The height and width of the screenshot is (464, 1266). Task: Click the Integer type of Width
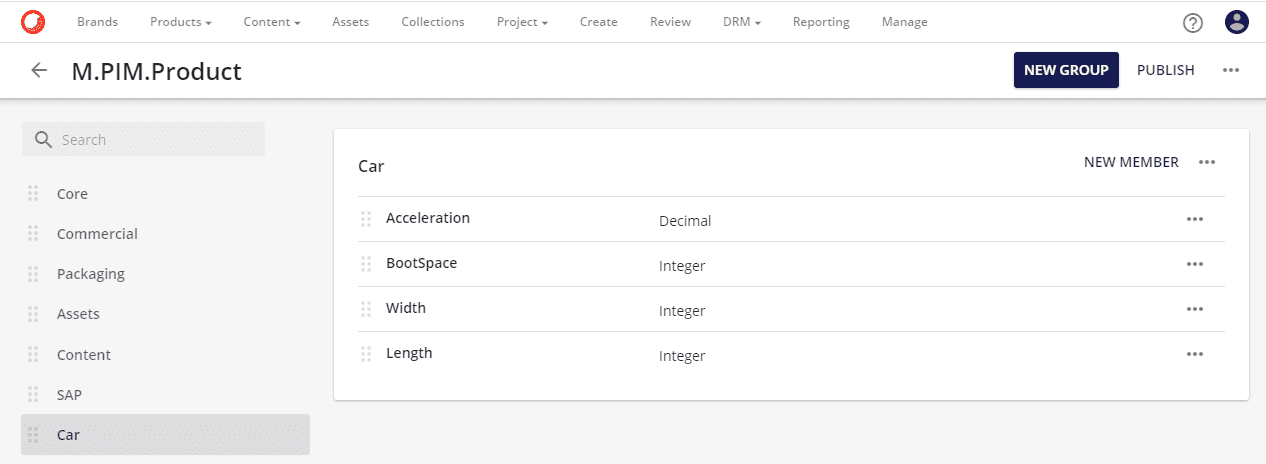[x=682, y=311]
